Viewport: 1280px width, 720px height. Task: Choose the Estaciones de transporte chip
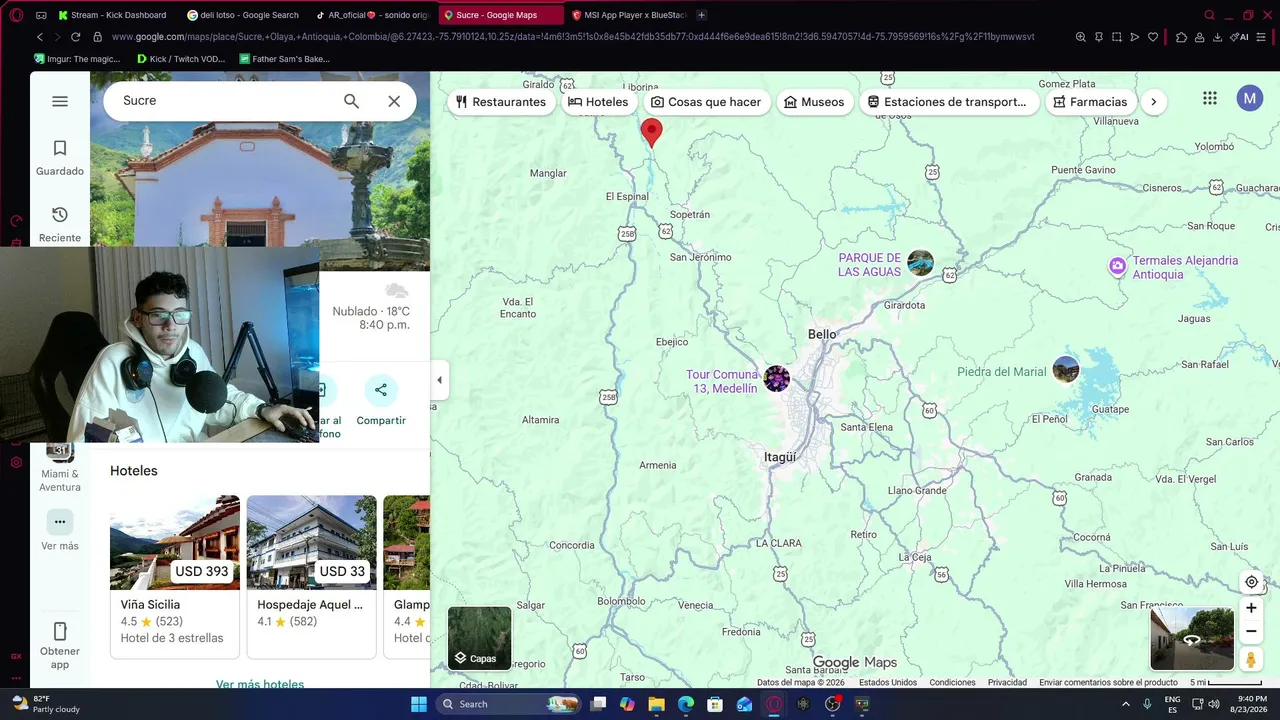tap(947, 102)
